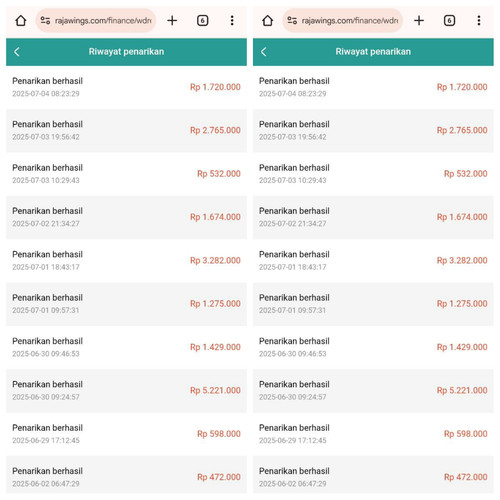
Task: Select right withdrawal dated 2025-06-02 06:47:29
Action: (x=373, y=477)
